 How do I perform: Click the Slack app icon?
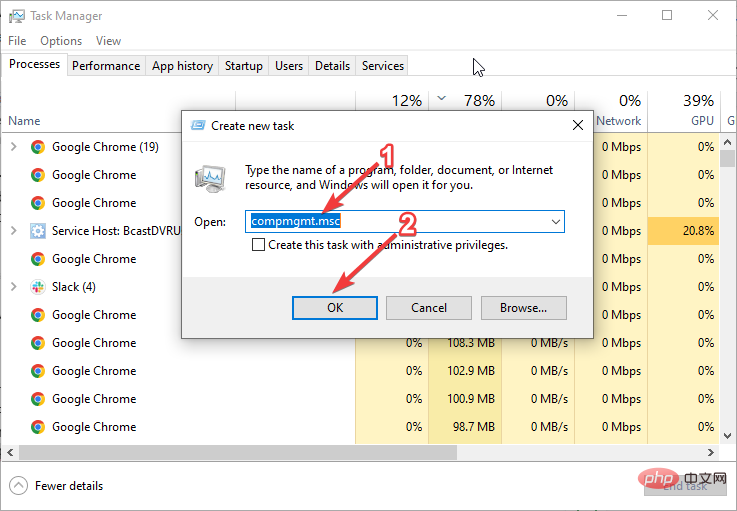(38, 287)
